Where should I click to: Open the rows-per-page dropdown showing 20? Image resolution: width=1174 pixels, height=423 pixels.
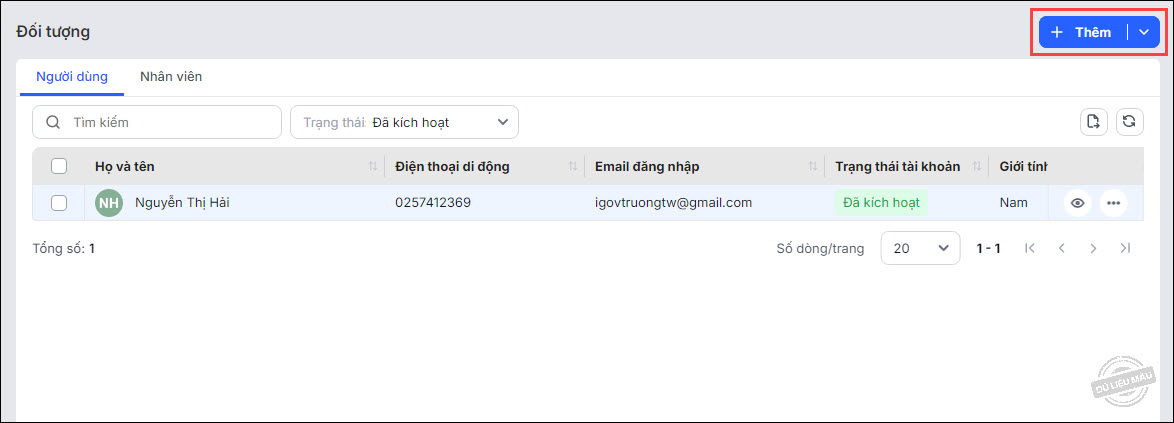click(x=920, y=248)
